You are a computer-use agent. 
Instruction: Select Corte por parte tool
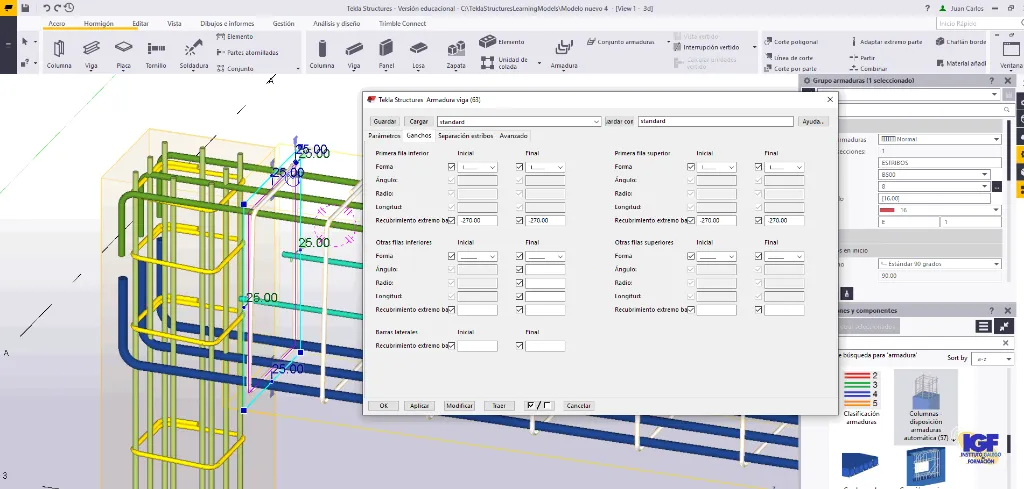pyautogui.click(x=790, y=69)
